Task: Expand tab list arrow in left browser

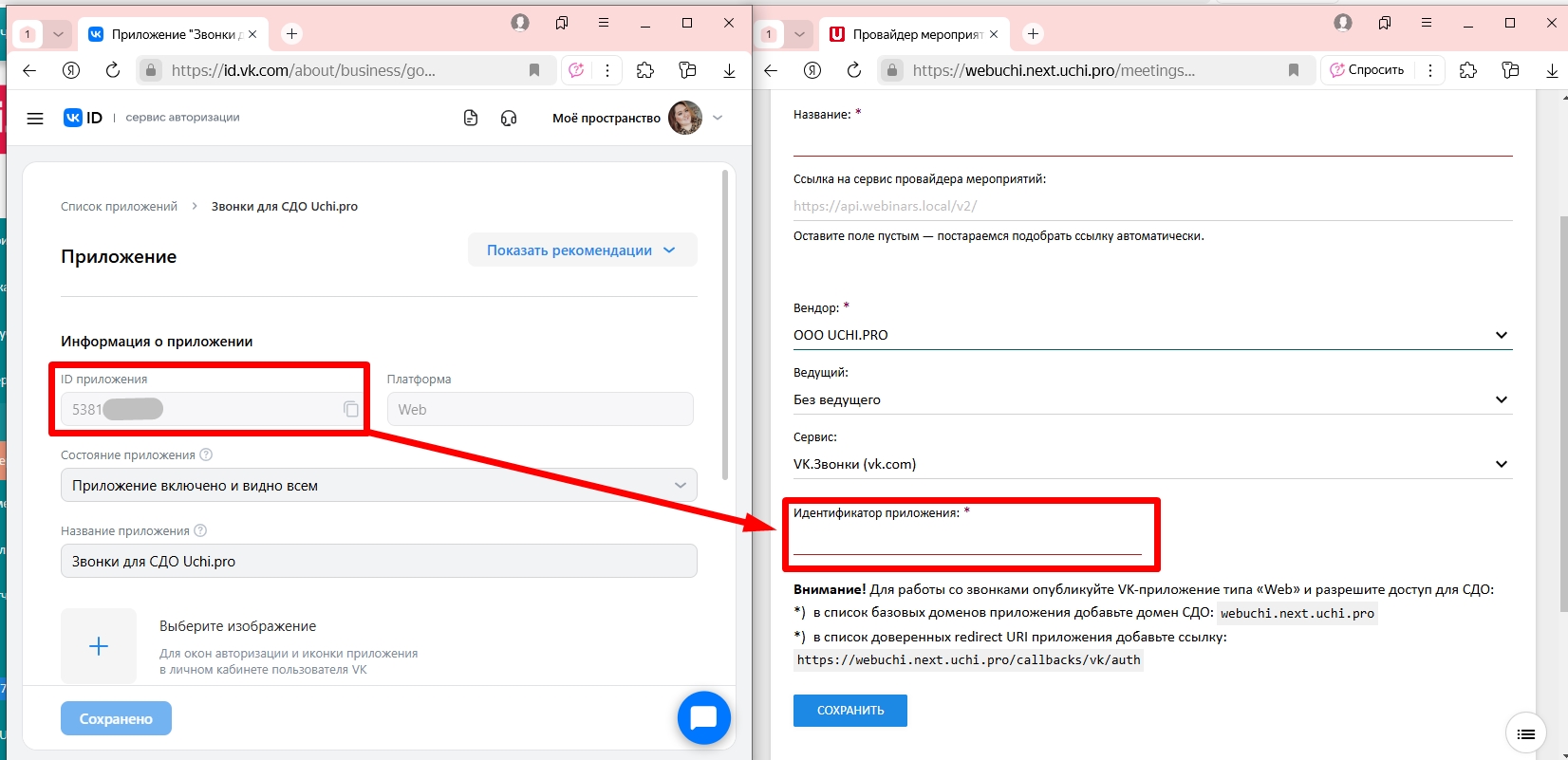Action: pyautogui.click(x=58, y=34)
